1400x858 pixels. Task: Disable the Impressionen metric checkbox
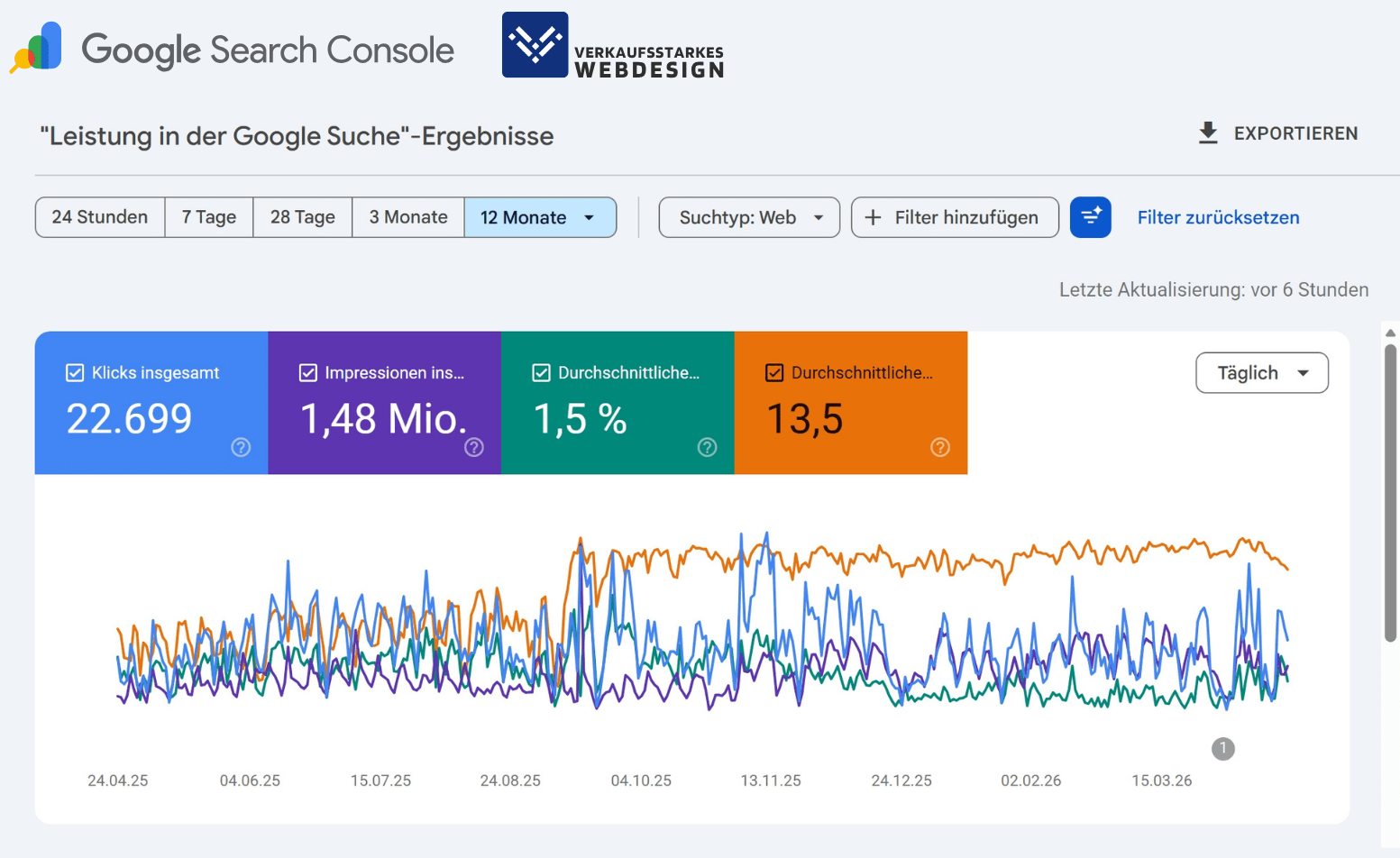coord(307,372)
